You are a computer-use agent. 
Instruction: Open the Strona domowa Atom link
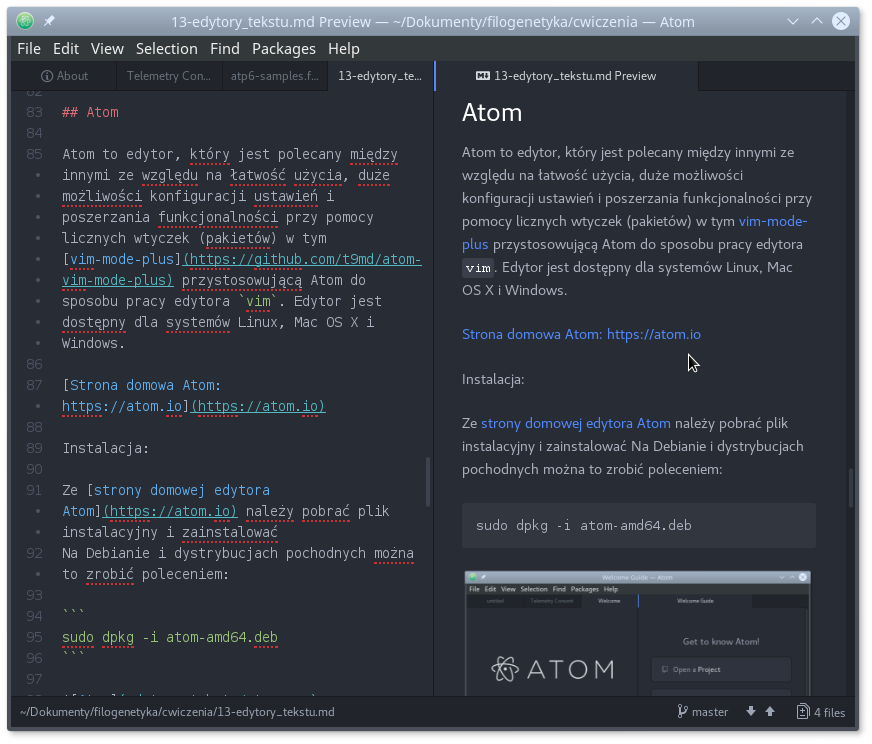pyautogui.click(x=581, y=334)
